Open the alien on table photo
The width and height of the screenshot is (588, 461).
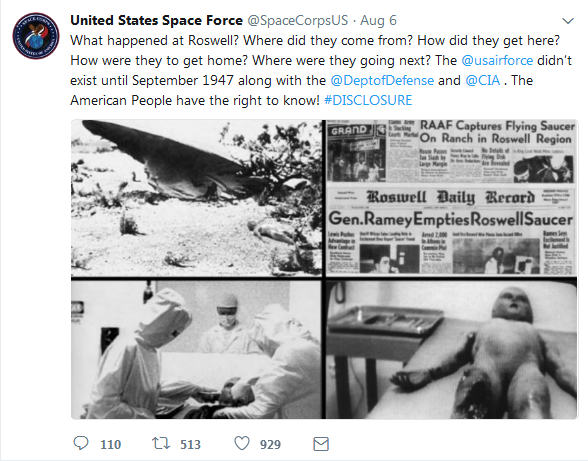pos(451,349)
